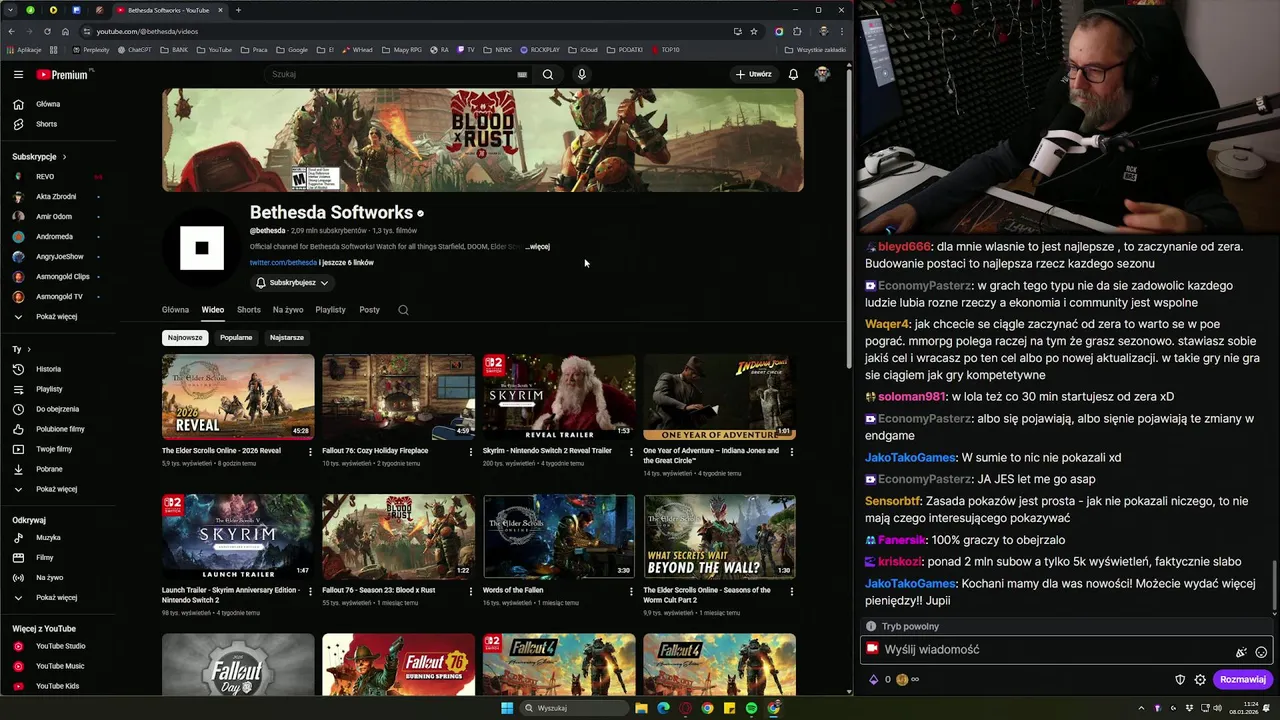Click the Chrome address bar URL
The image size is (1280, 720).
tap(147, 31)
